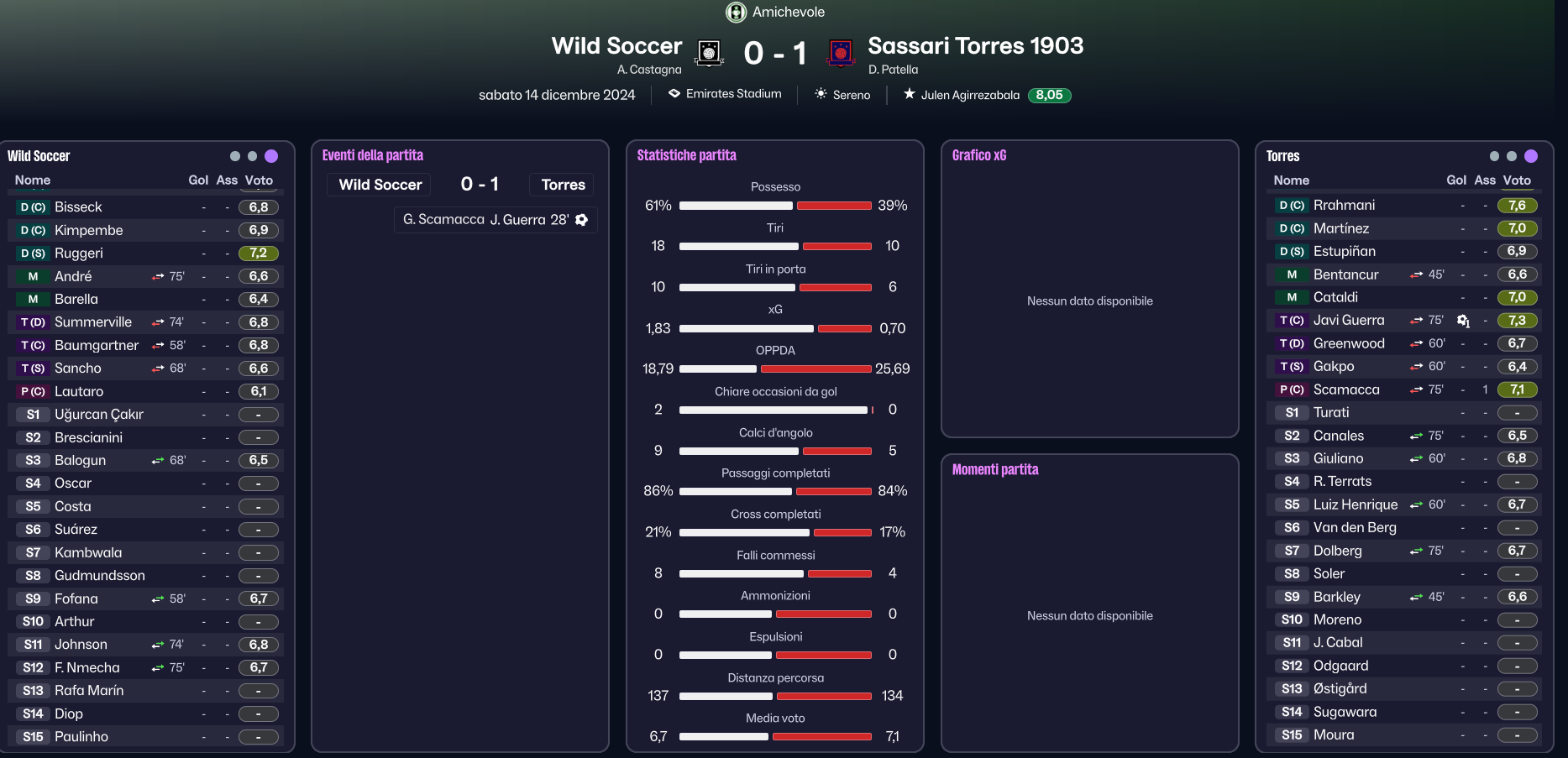Click the Possesso comparison bar

775,206
